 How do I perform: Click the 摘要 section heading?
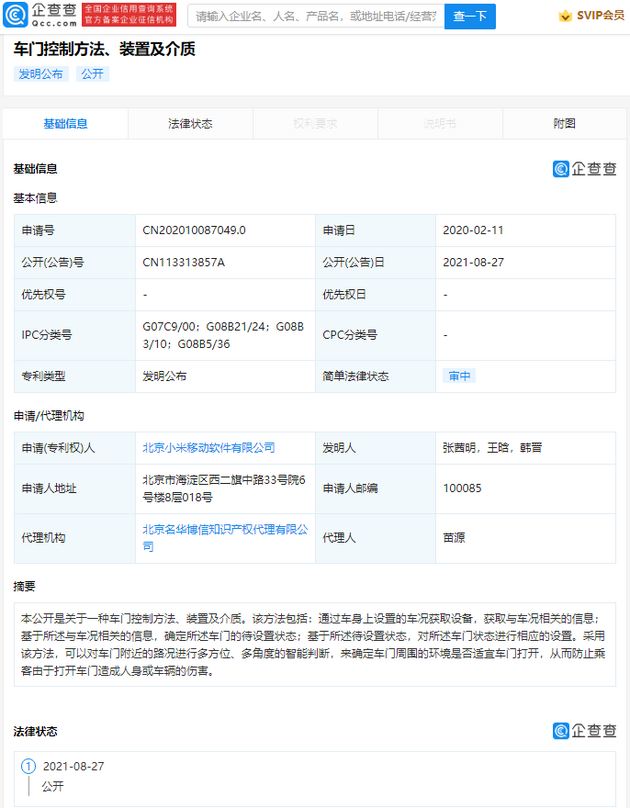(25, 586)
